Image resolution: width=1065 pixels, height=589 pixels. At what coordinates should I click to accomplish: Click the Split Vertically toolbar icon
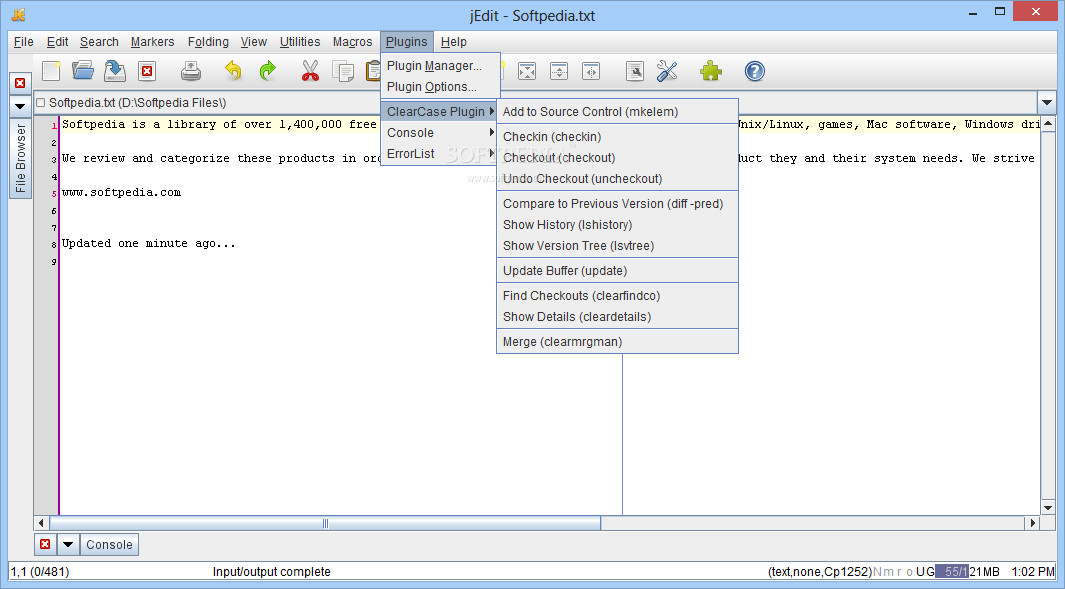[591, 71]
